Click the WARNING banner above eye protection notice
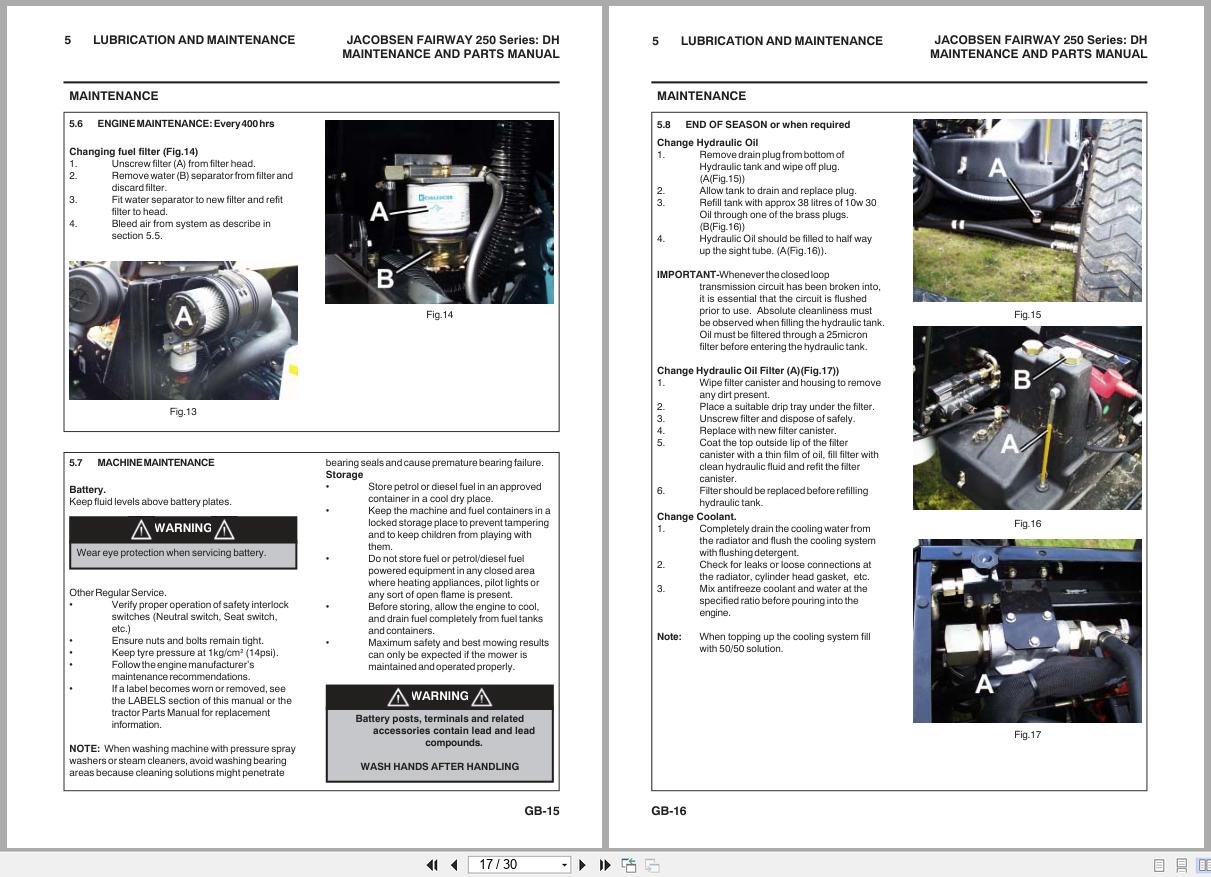 click(183, 529)
